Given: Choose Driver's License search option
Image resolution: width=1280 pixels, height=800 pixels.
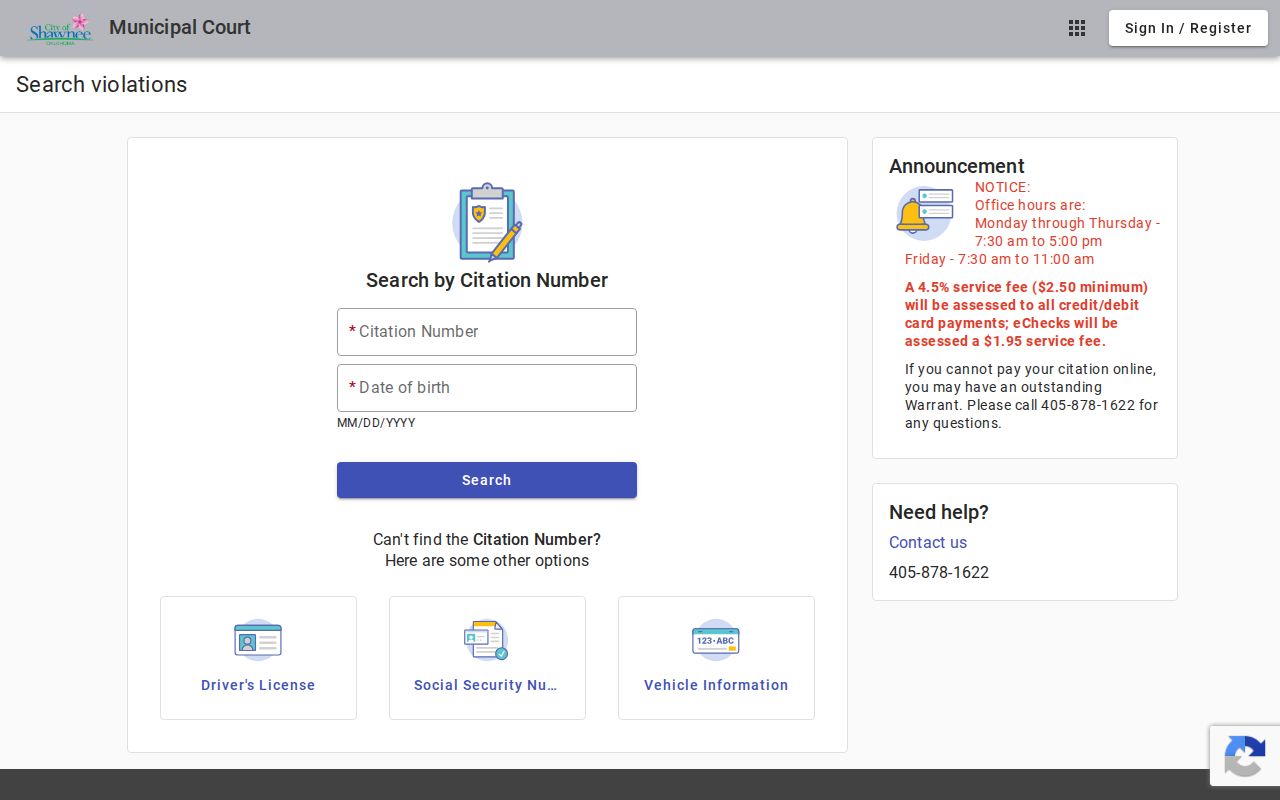Looking at the screenshot, I should click(x=258, y=658).
